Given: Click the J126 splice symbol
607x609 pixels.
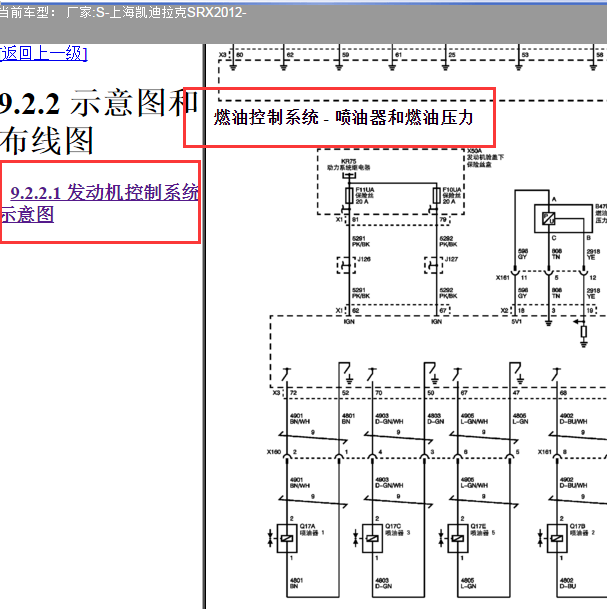Looking at the screenshot, I should point(346,266).
